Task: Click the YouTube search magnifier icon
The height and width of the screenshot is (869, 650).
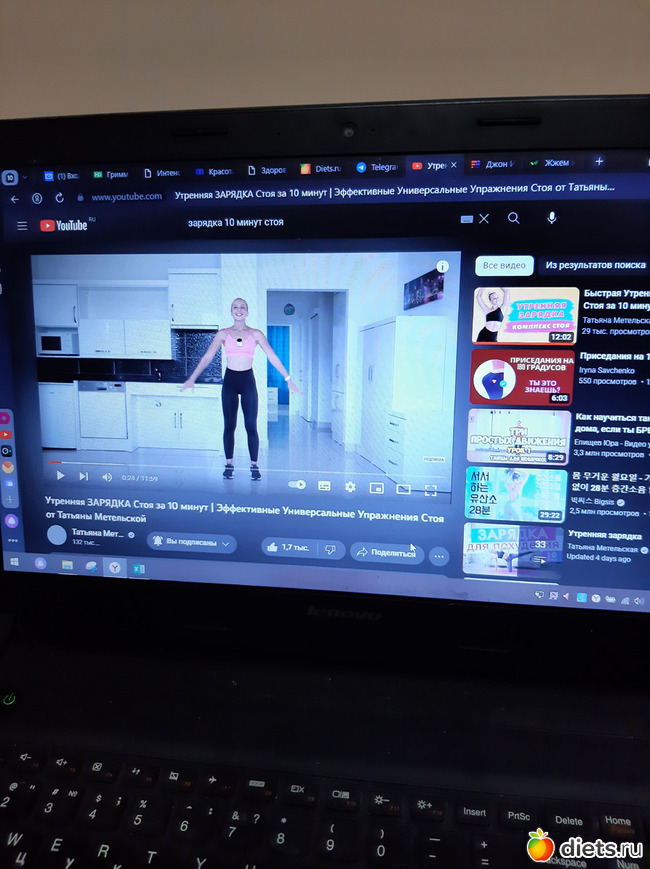Action: pos(513,218)
